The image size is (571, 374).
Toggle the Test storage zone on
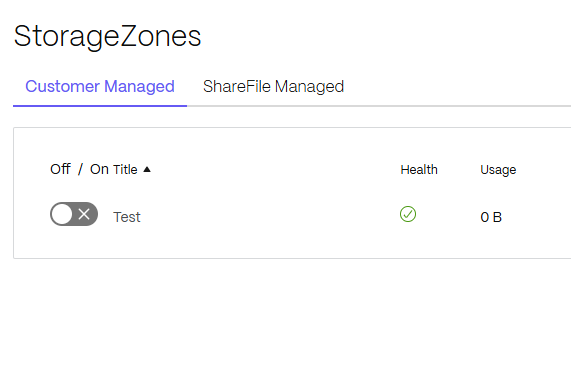tap(74, 214)
